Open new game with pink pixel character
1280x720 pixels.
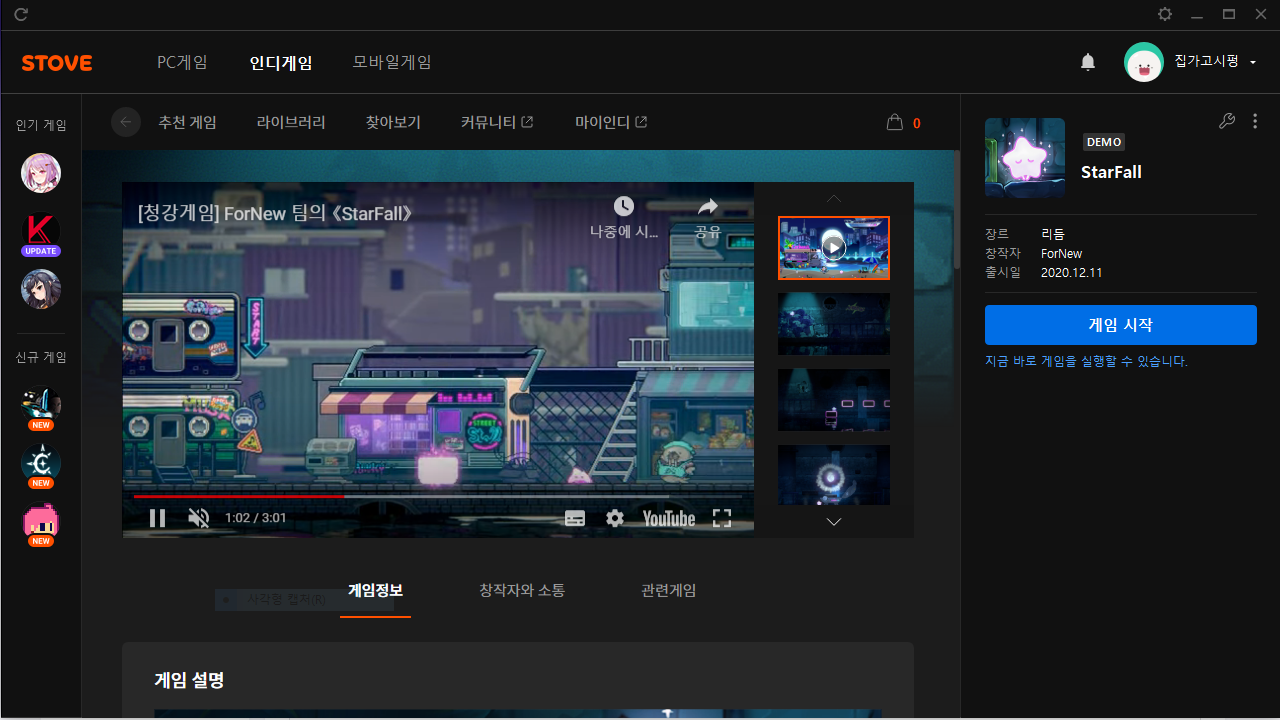[41, 523]
